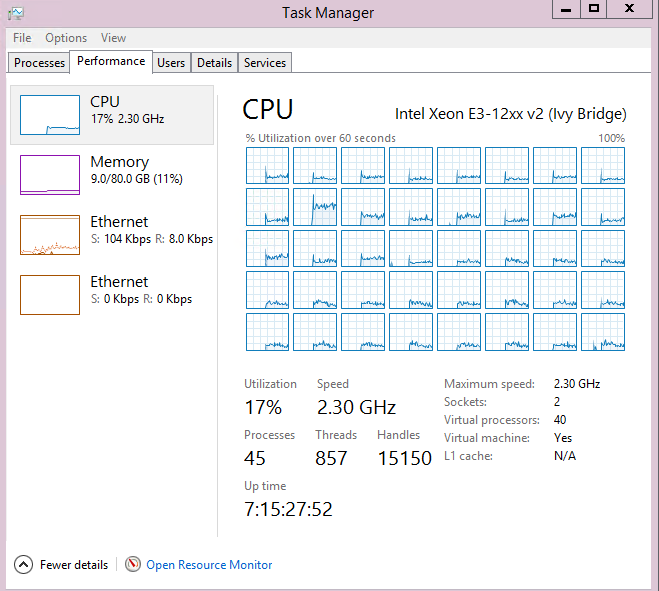This screenshot has height=591, width=659.
Task: Open the File menu
Action: pyautogui.click(x=22, y=38)
